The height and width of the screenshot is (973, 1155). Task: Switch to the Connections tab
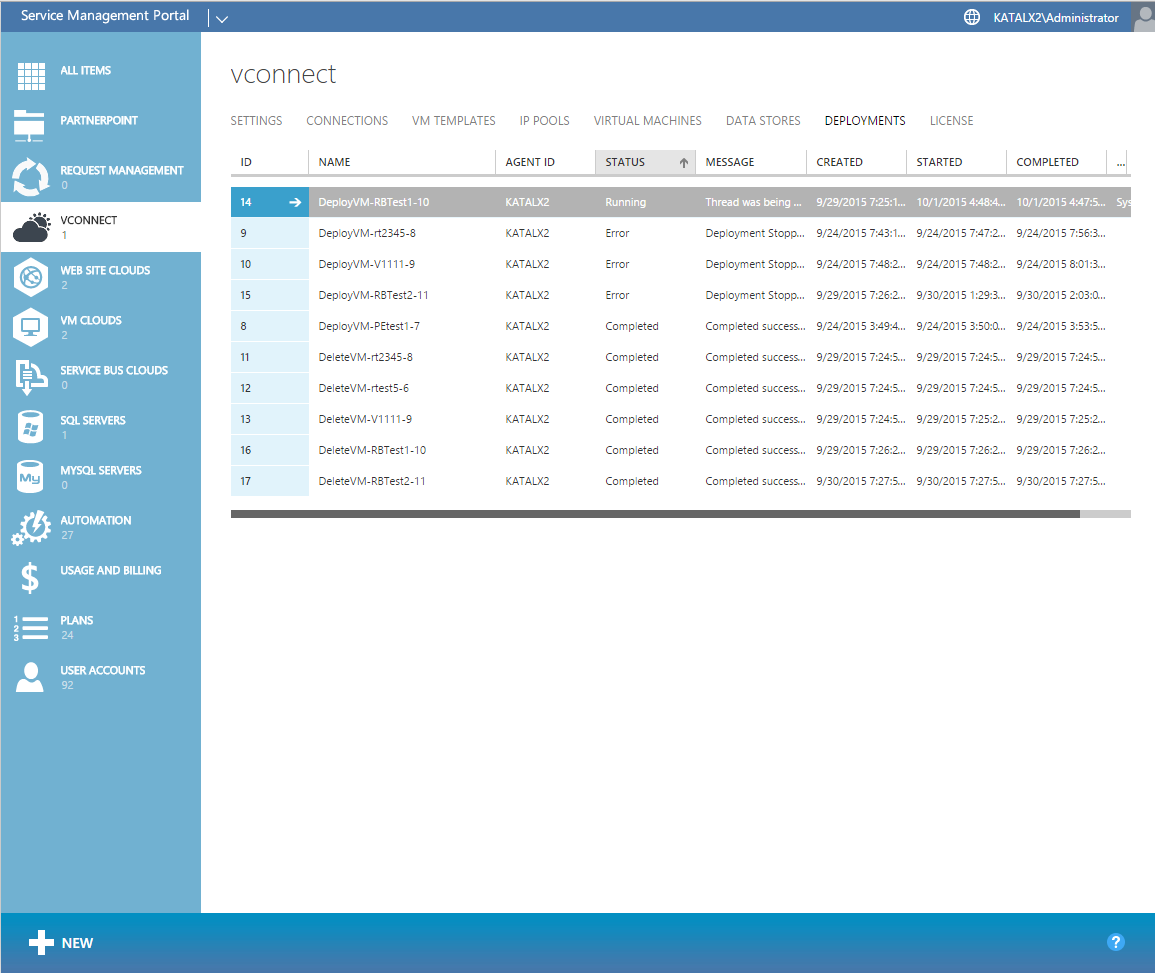click(347, 121)
